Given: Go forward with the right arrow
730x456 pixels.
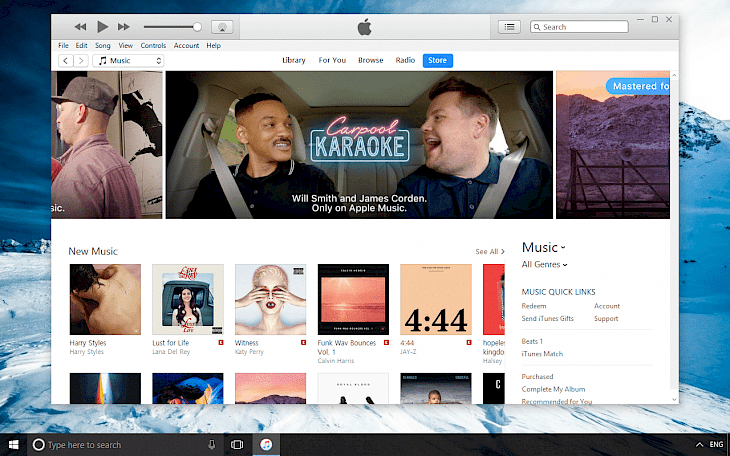Looking at the screenshot, I should point(81,61).
